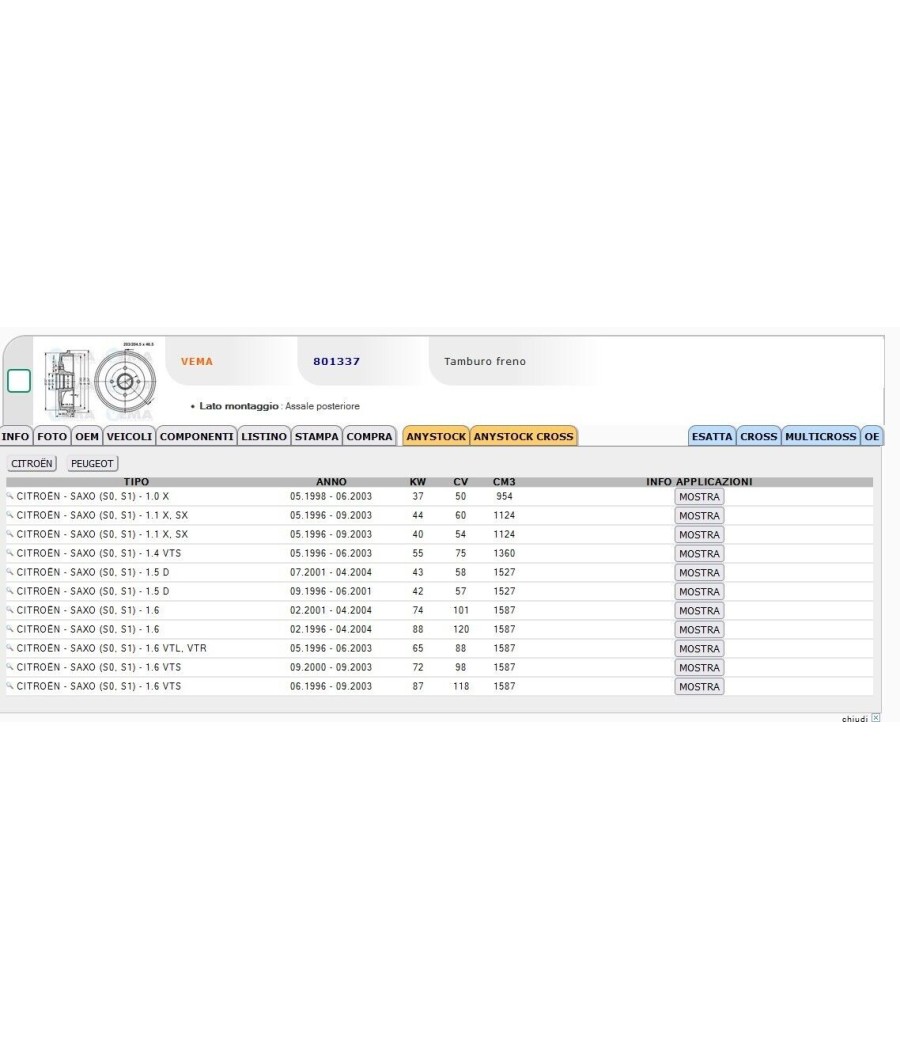Screen dimensions: 900x1050
Task: Click the chiudi close link
Action: tap(854, 719)
